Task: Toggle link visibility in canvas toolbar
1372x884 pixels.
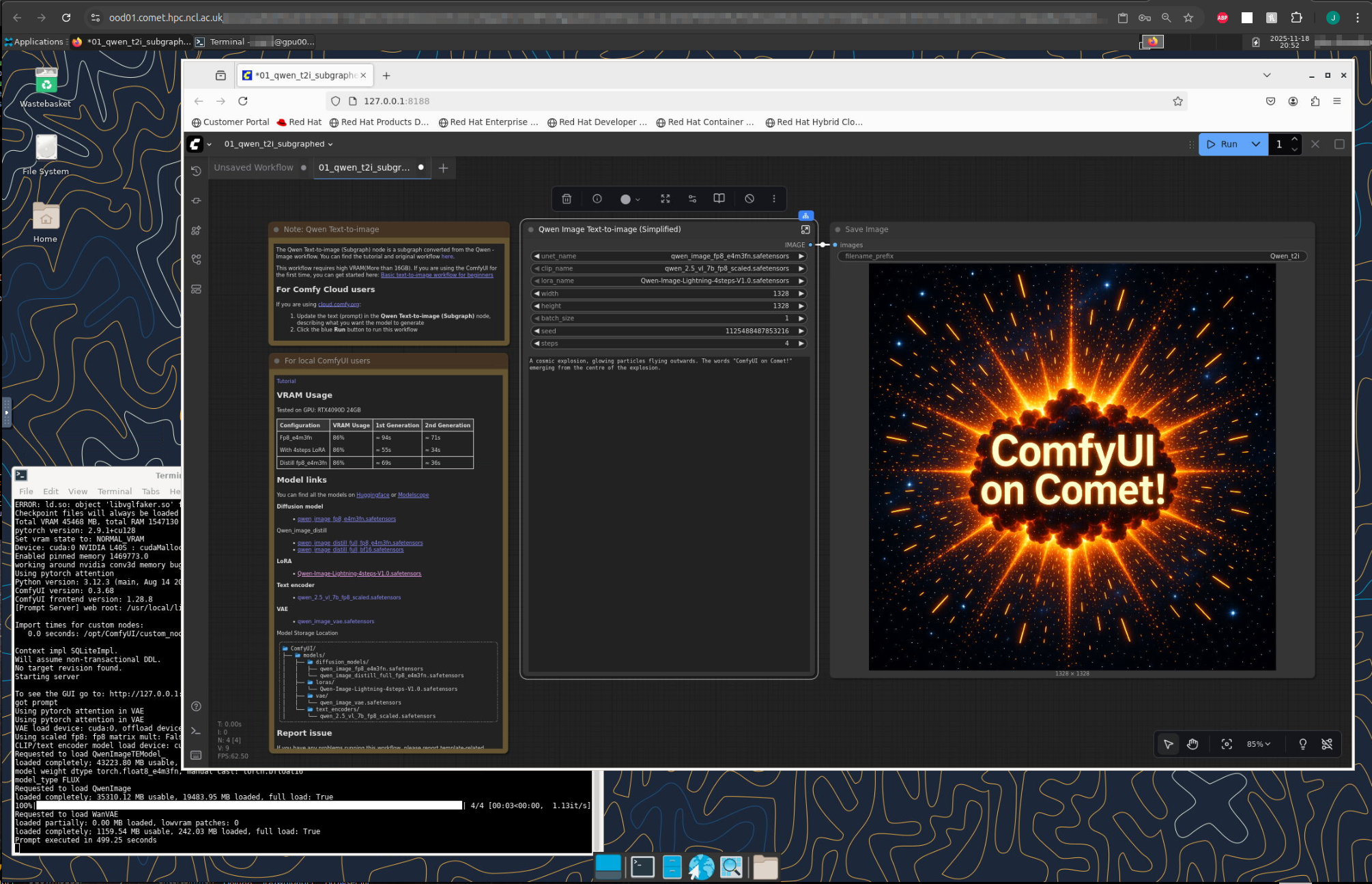Action: 1326,744
